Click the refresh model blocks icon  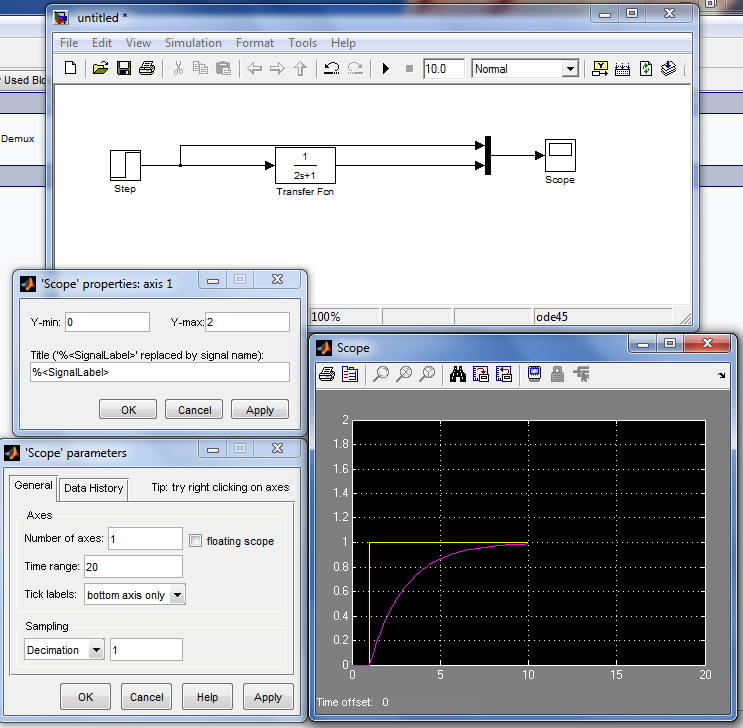(x=645, y=69)
